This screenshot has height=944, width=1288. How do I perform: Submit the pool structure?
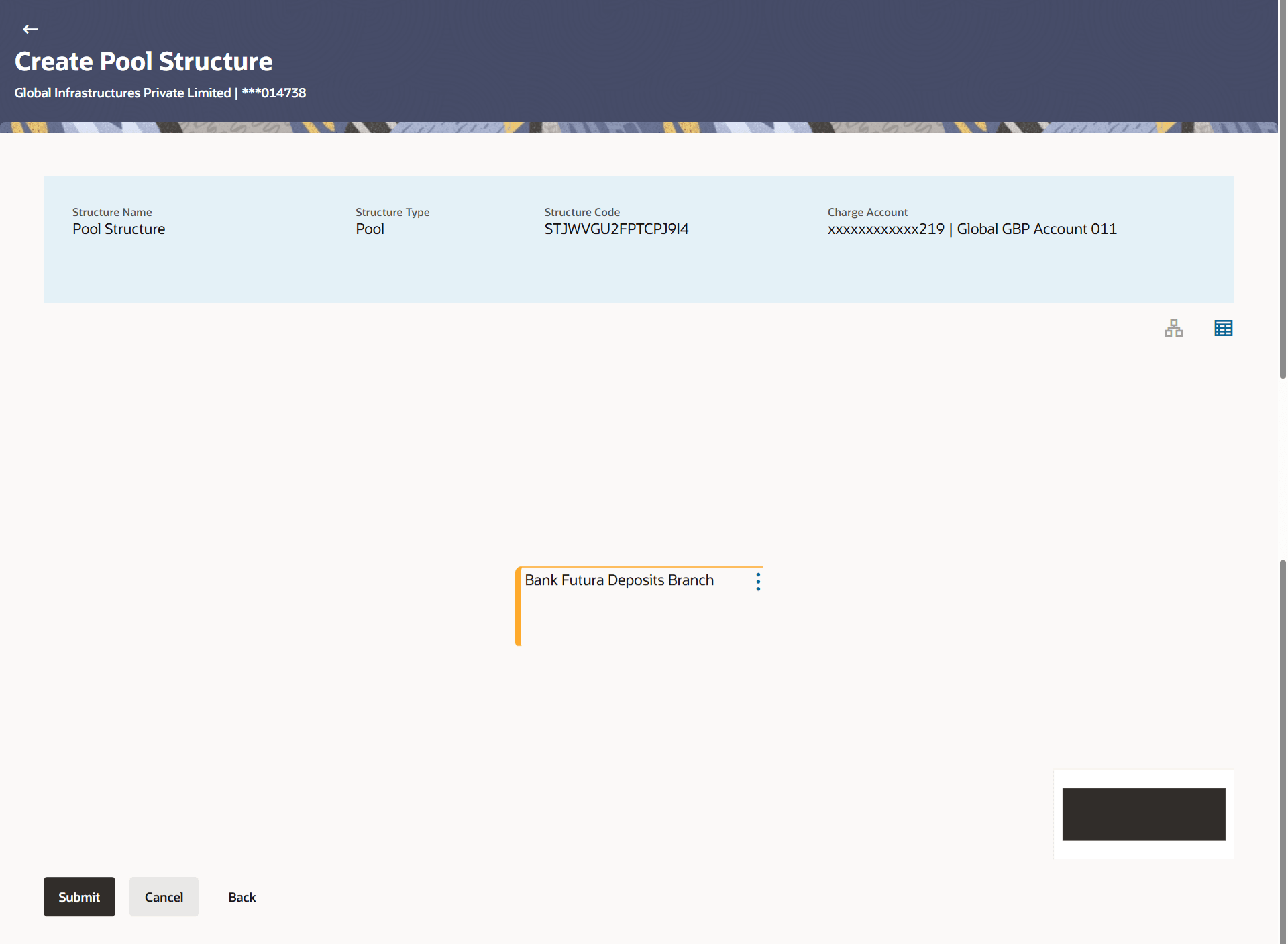(x=79, y=897)
